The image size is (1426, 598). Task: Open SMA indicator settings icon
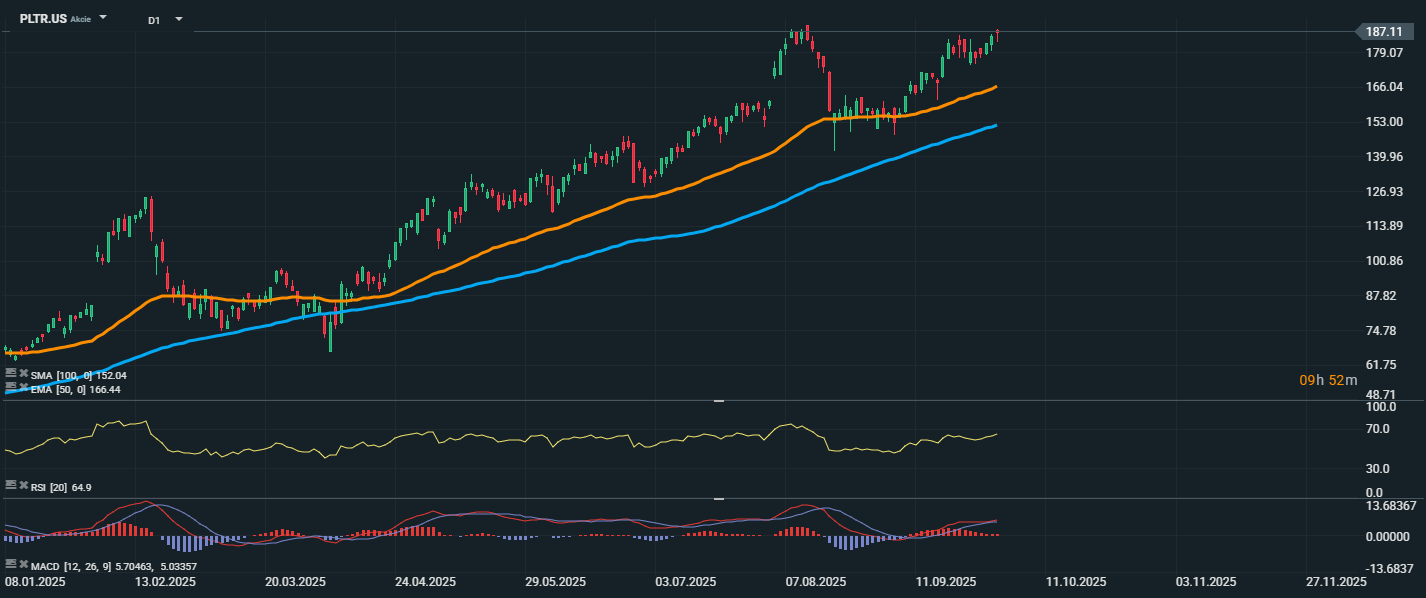[11, 374]
